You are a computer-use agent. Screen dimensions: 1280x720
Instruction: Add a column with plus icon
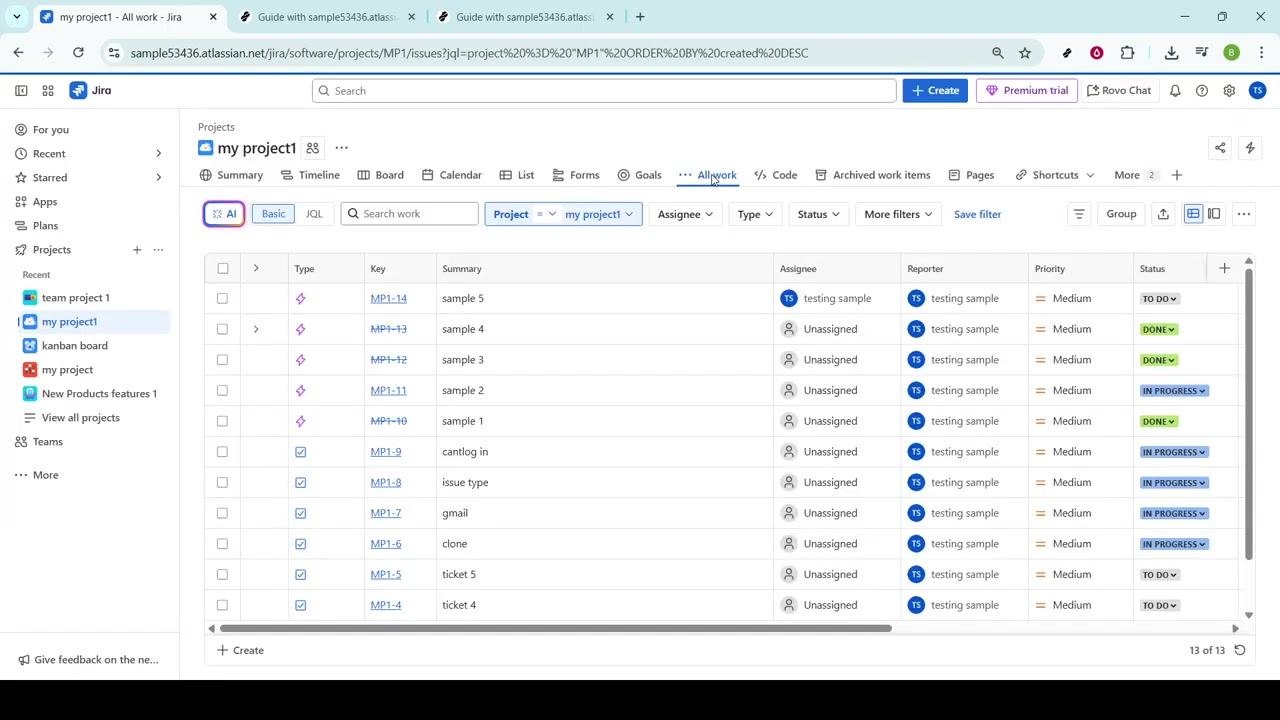[x=1224, y=268]
